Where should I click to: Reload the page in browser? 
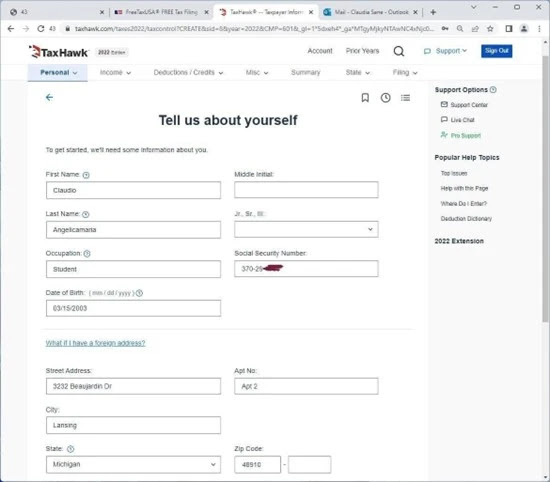(41, 29)
